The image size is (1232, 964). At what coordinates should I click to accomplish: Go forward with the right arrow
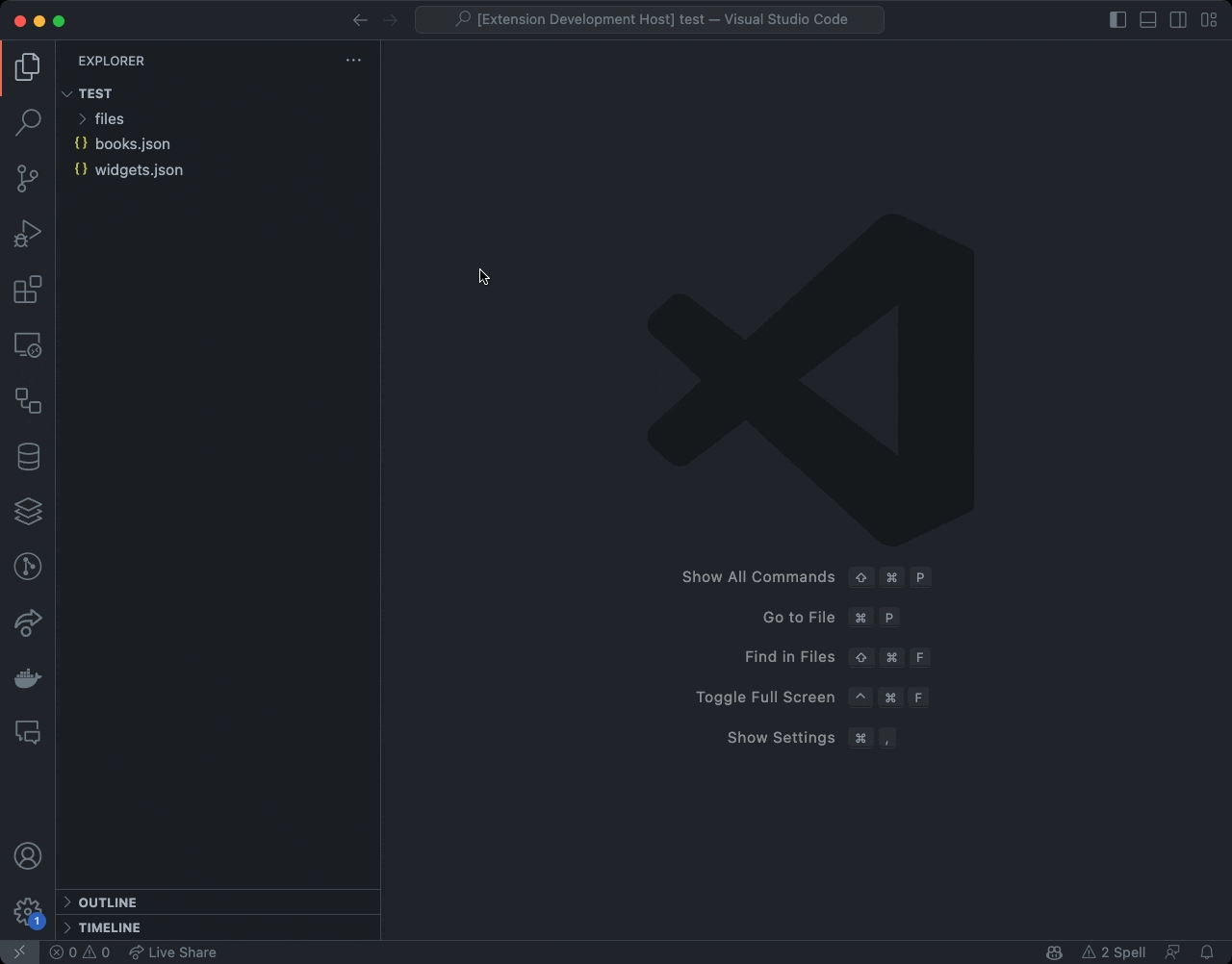390,20
